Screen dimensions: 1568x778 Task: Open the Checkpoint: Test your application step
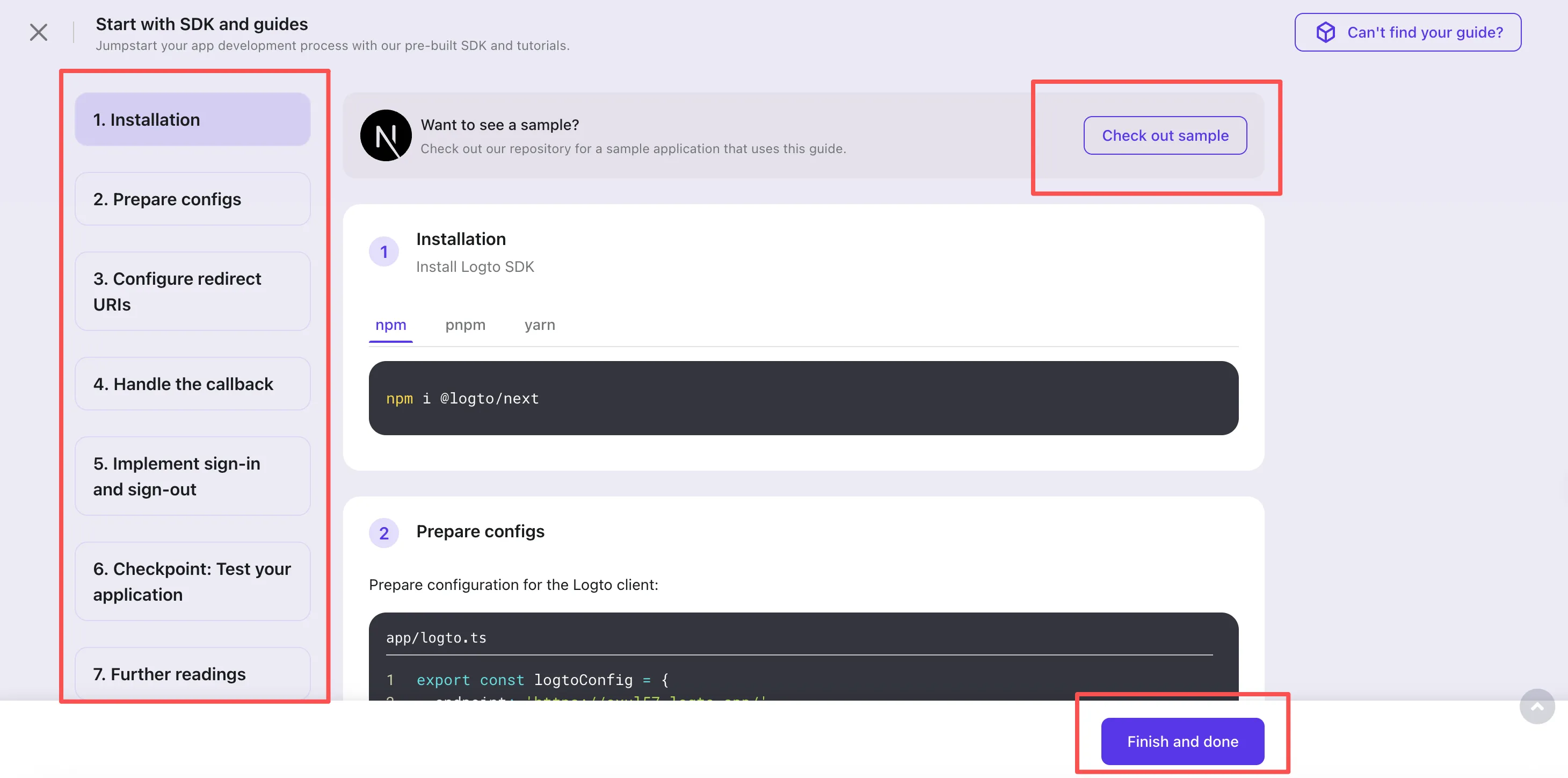pyautogui.click(x=192, y=581)
